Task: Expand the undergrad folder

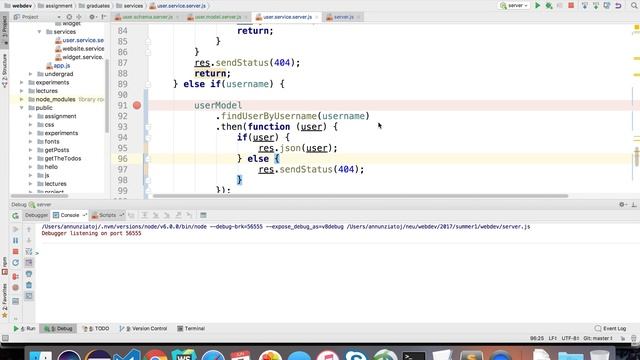Action: (31, 74)
